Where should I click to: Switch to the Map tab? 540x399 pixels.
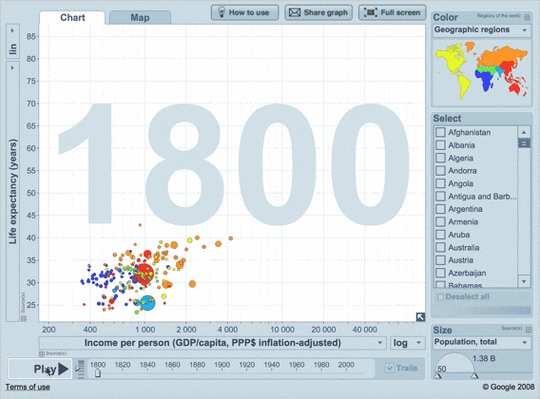[140, 18]
